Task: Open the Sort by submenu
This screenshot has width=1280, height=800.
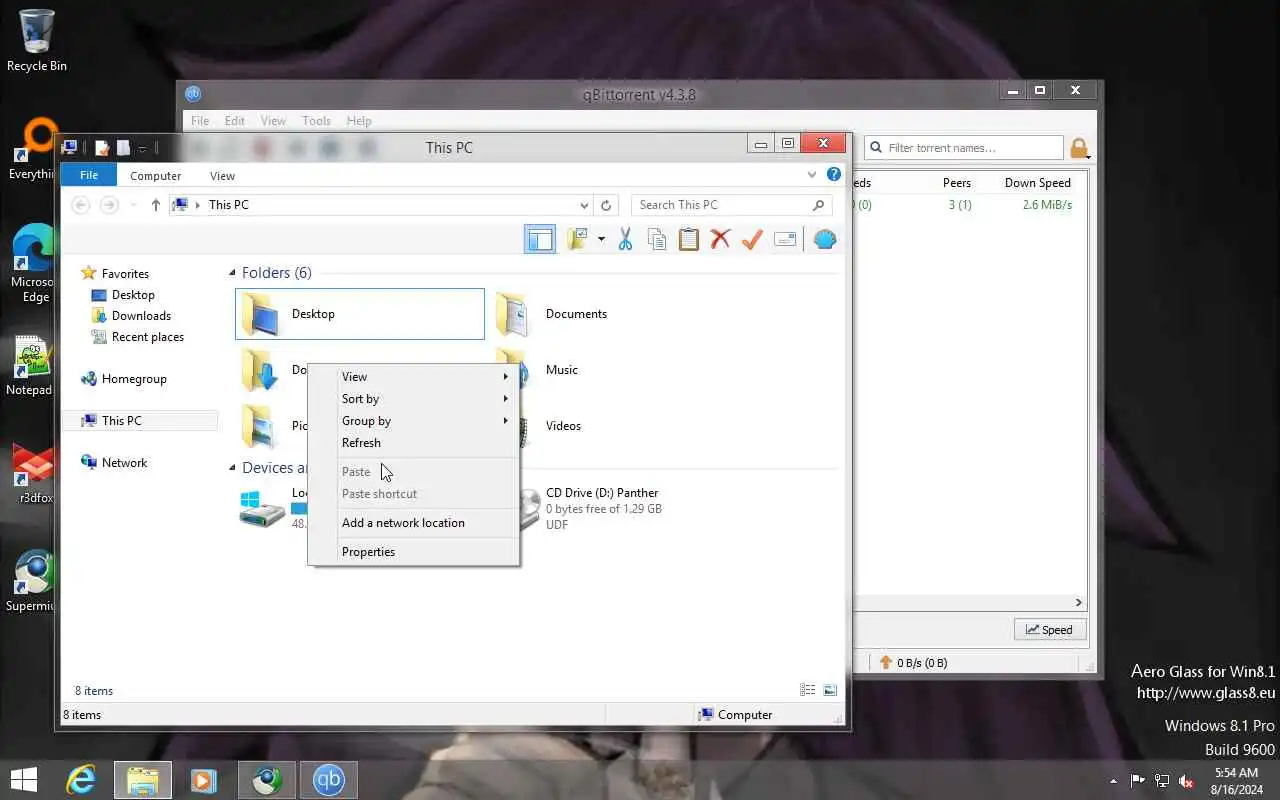Action: coord(414,399)
